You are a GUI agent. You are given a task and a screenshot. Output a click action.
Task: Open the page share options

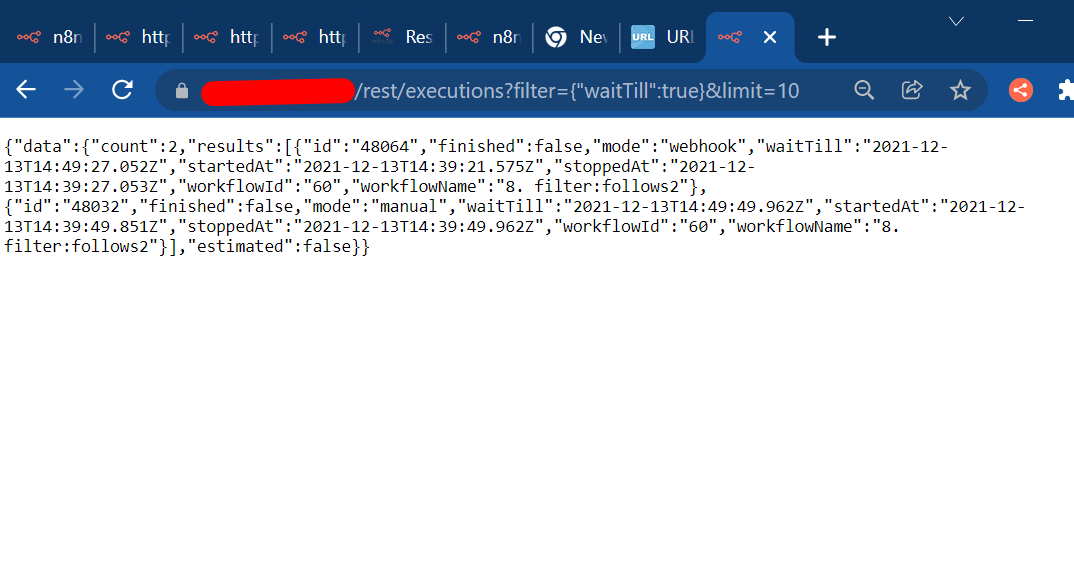[x=911, y=90]
